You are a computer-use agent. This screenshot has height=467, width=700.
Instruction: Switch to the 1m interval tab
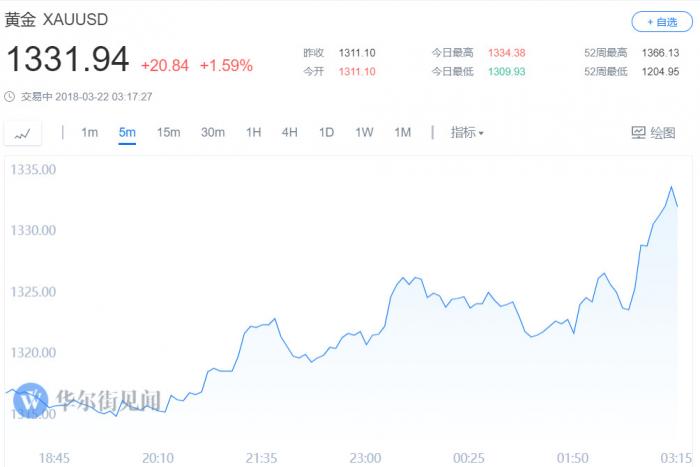(89, 133)
